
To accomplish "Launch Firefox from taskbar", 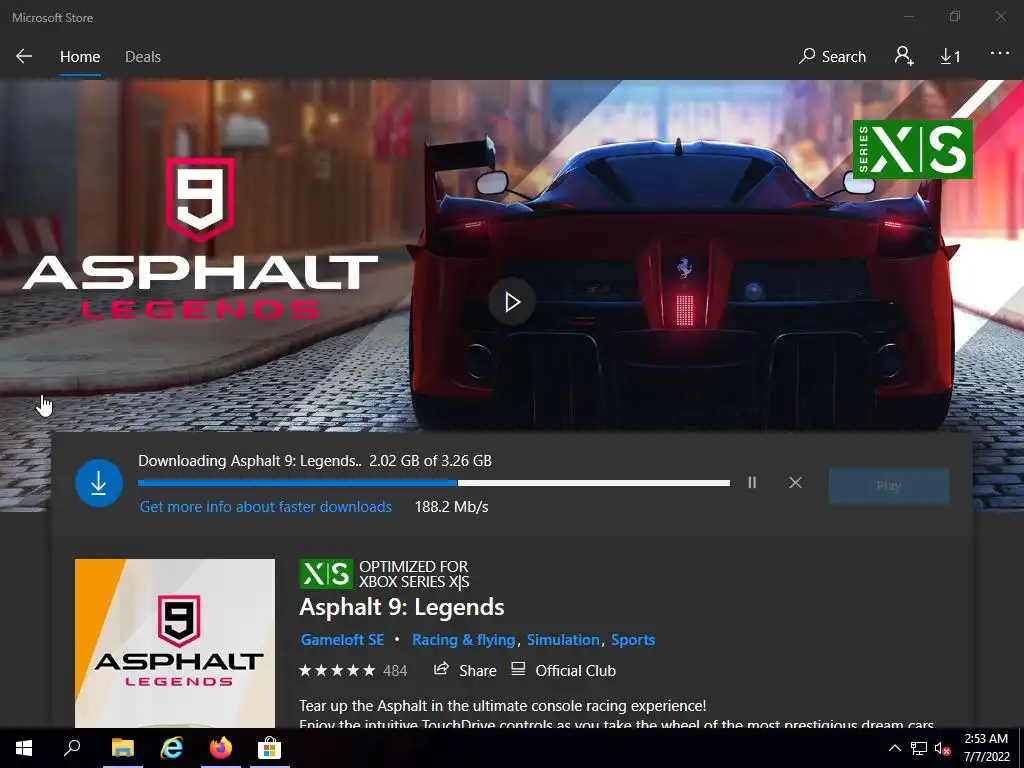I will [221, 748].
